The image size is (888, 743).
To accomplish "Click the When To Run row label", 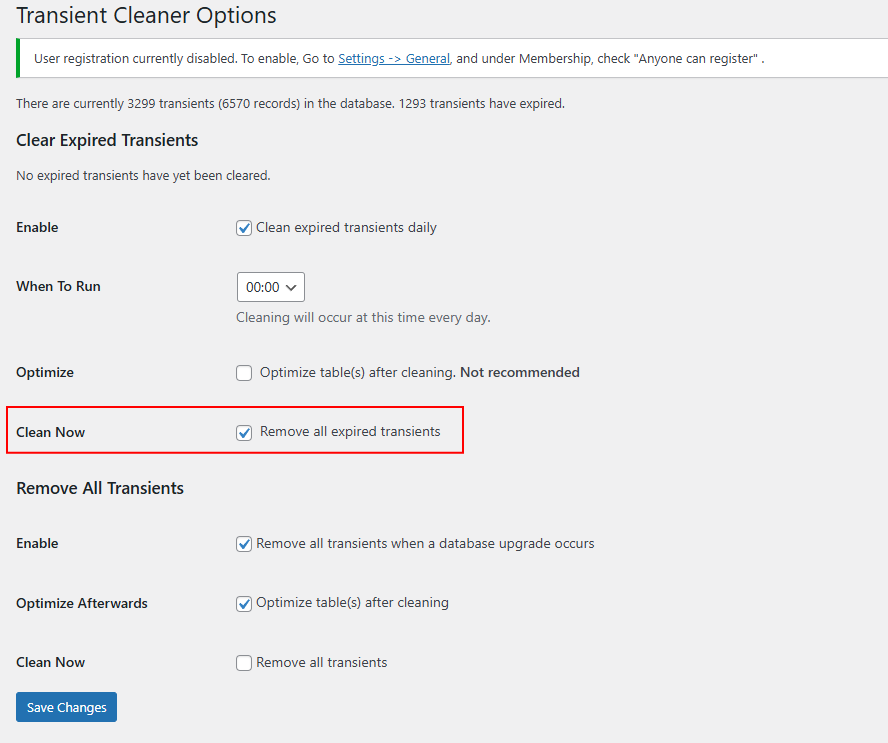I will tap(58, 286).
